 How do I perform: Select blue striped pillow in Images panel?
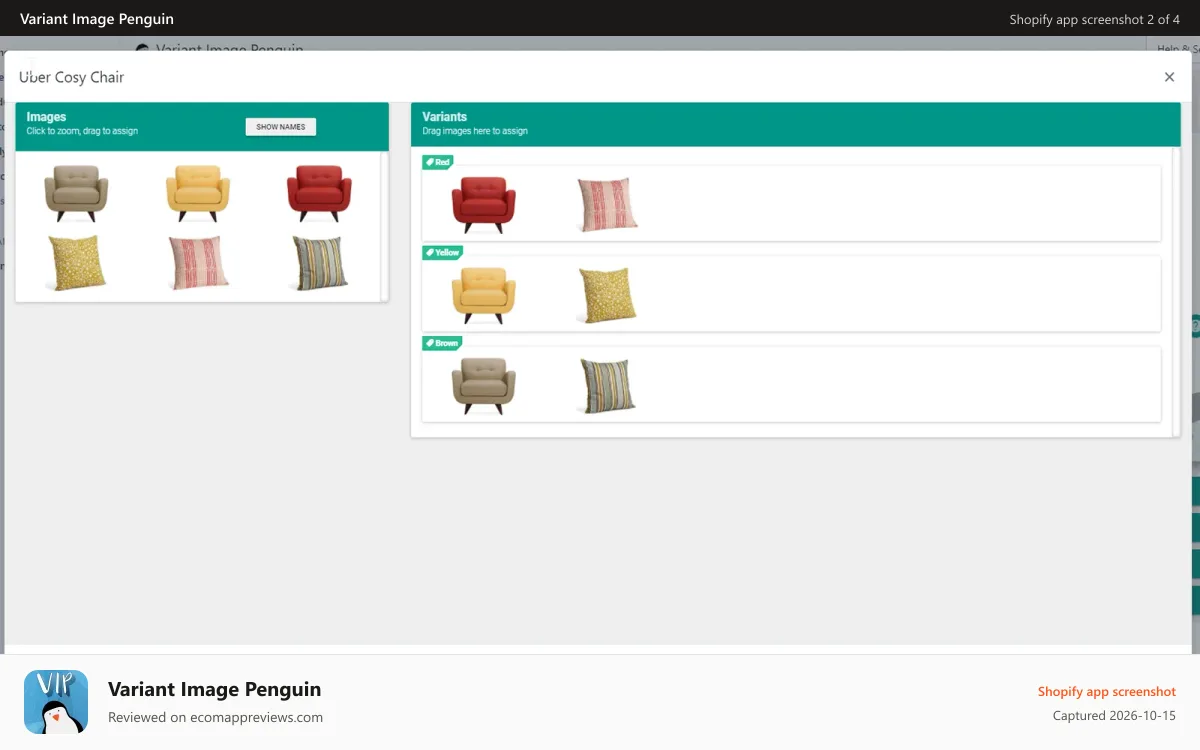[319, 263]
